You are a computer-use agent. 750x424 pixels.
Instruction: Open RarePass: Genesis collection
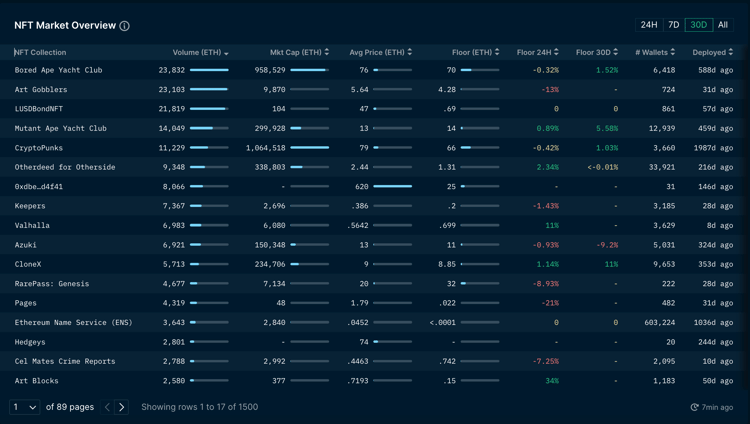click(52, 284)
